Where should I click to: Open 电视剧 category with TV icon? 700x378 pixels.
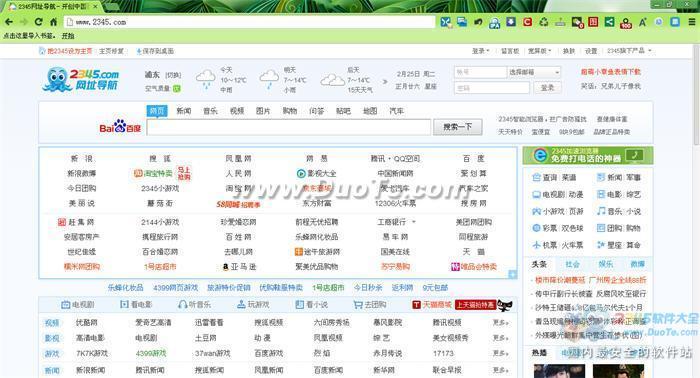coord(78,304)
